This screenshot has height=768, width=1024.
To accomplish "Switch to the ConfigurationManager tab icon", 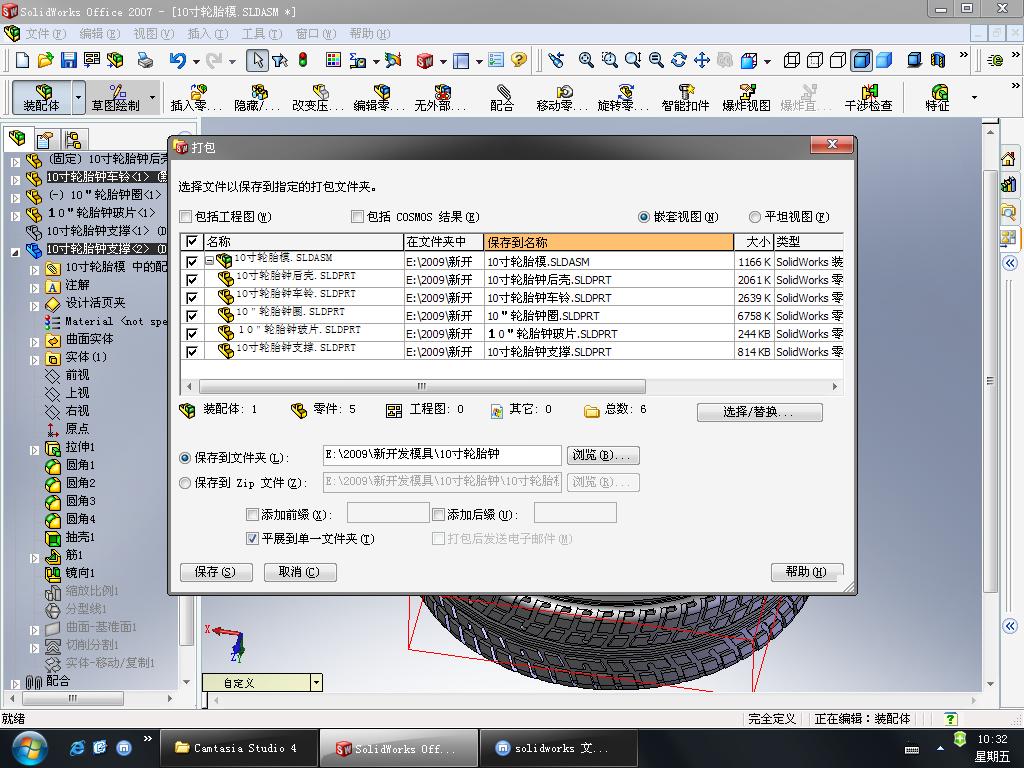I will point(72,139).
